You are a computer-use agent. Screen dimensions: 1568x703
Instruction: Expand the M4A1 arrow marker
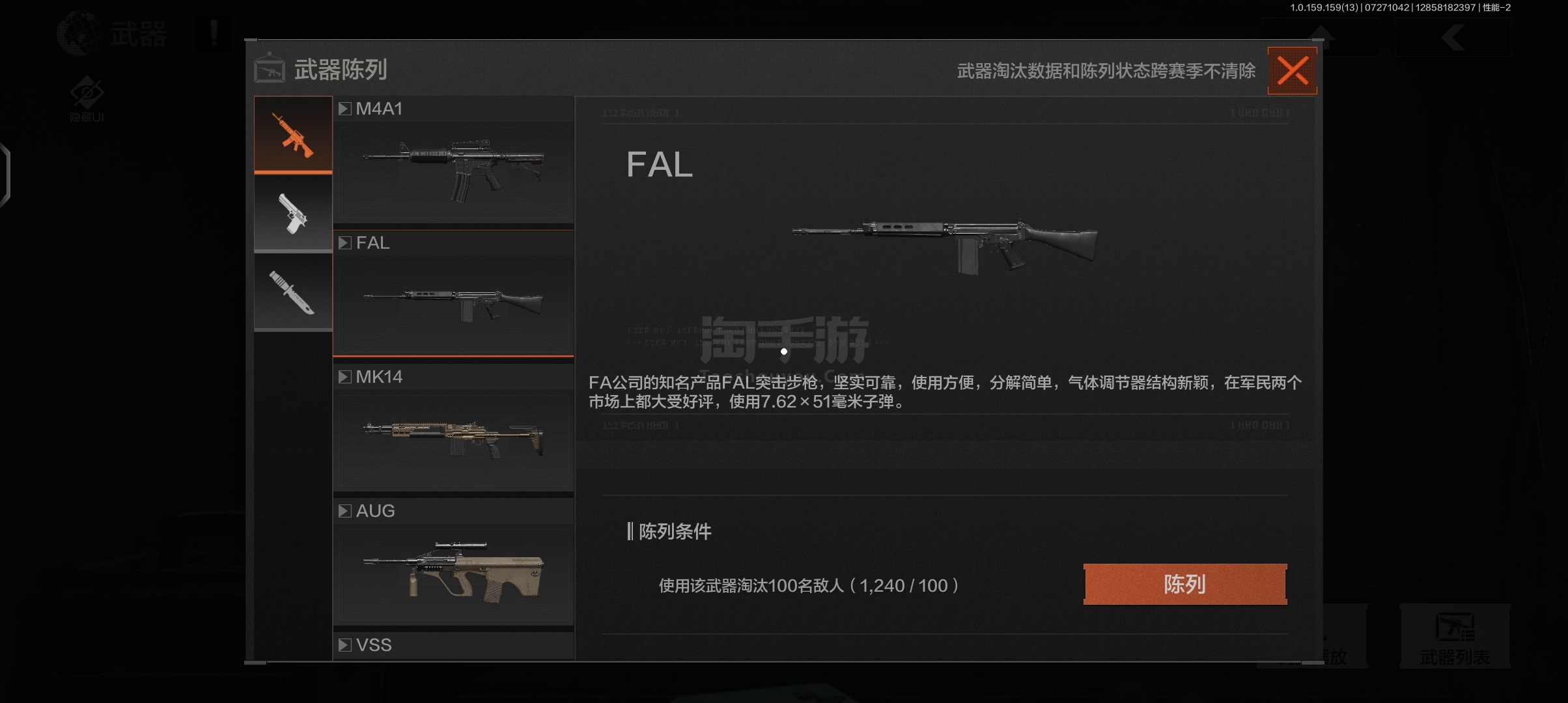click(344, 109)
